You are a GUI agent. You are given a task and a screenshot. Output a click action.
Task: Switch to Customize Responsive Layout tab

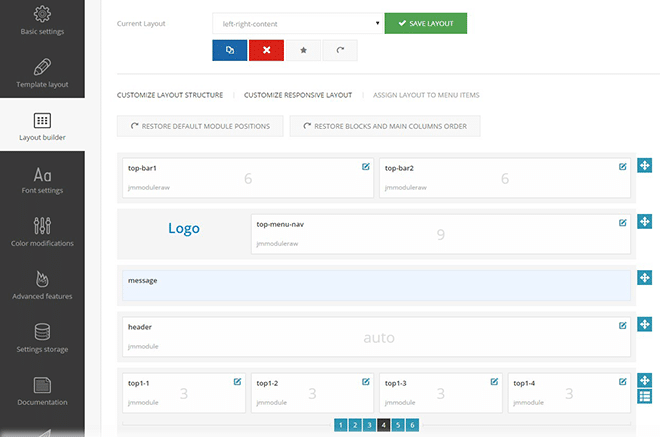point(298,96)
